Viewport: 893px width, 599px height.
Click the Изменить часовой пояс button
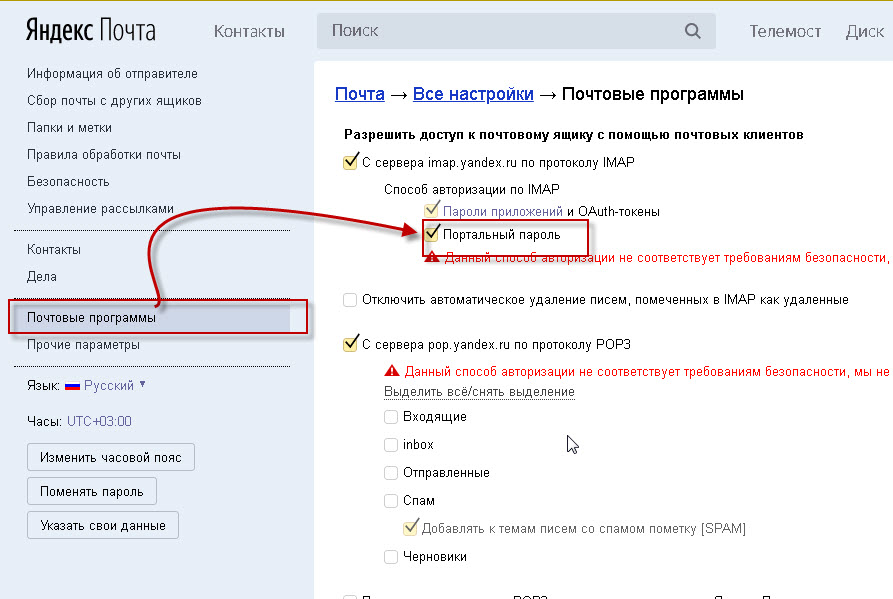tap(110, 457)
